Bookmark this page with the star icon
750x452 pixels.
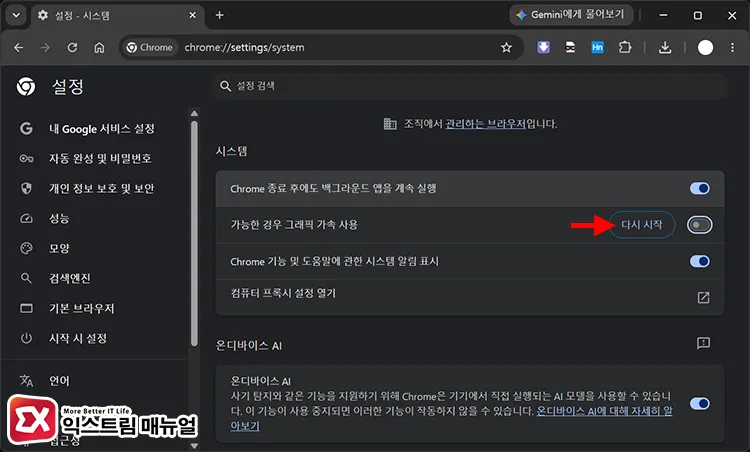point(506,47)
